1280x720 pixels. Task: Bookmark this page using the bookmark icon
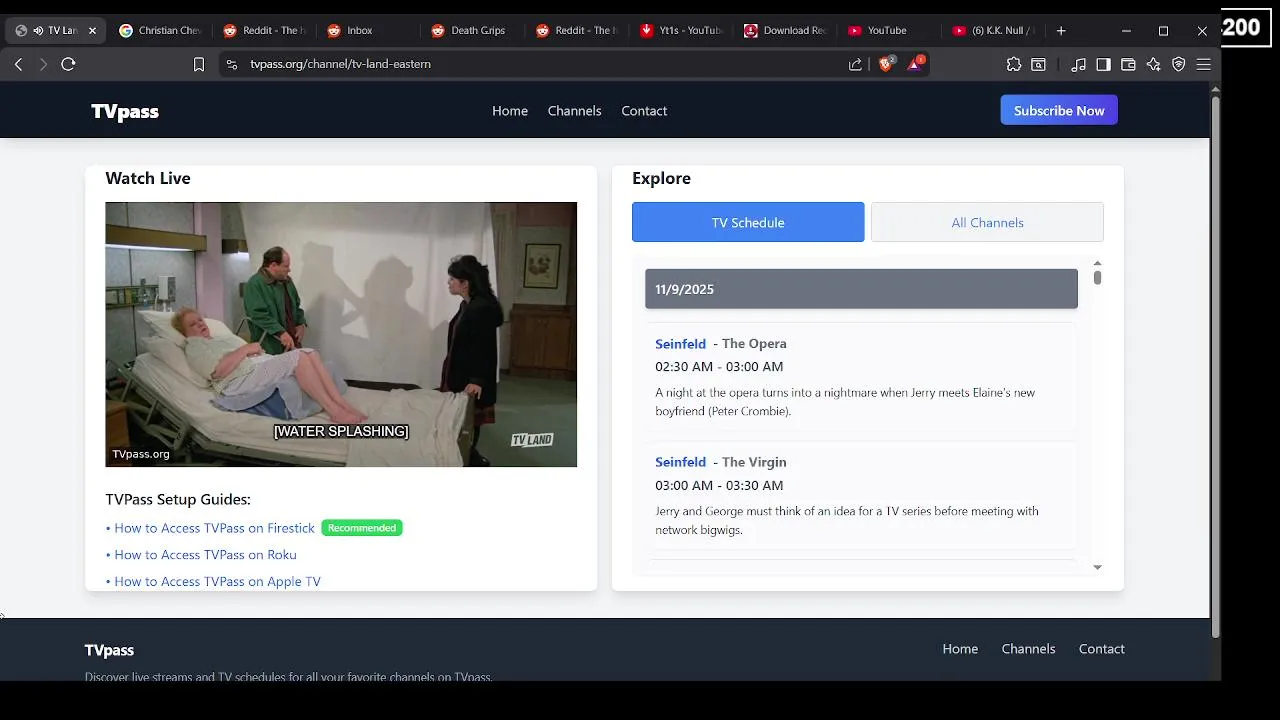pyautogui.click(x=199, y=64)
